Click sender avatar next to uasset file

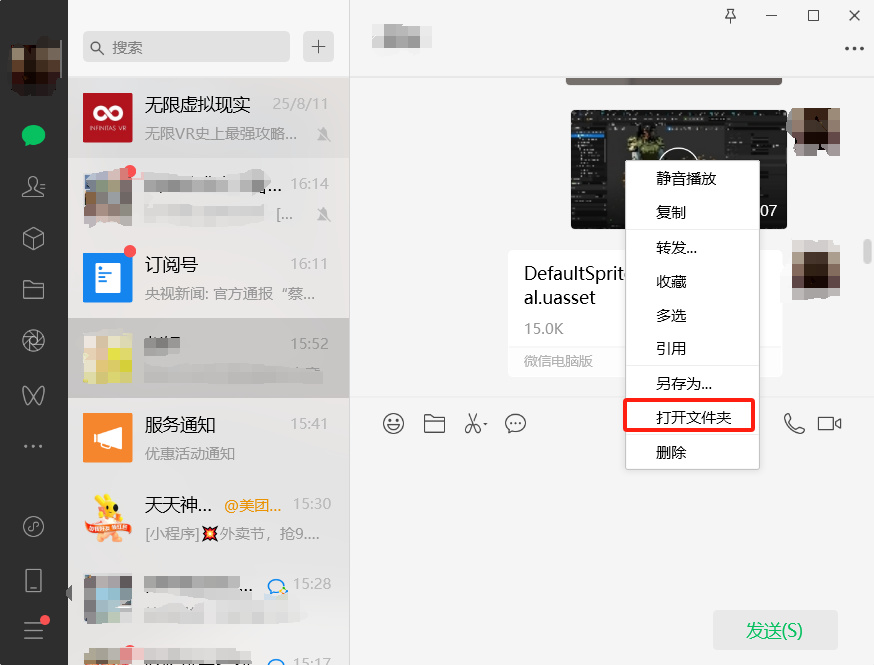pyautogui.click(x=815, y=269)
